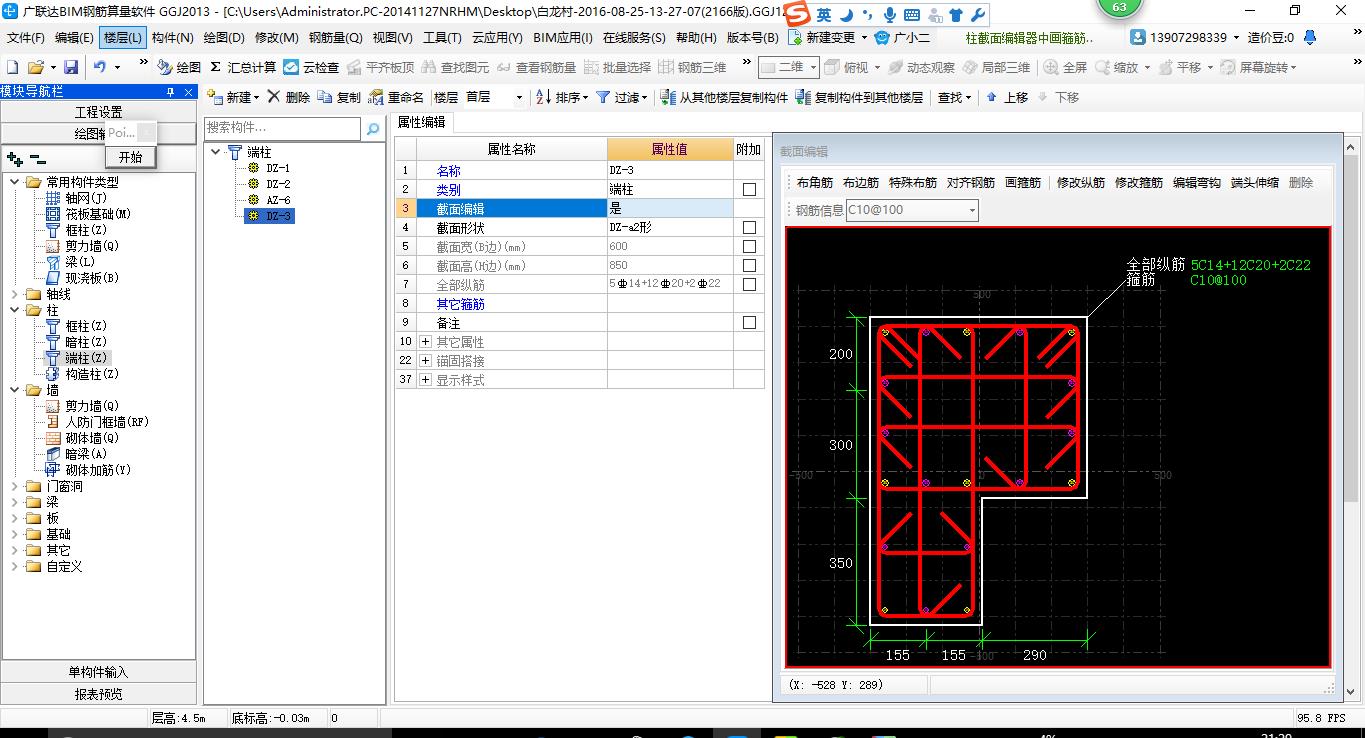
Task: Click the 复制 copy icon
Action: [324, 97]
